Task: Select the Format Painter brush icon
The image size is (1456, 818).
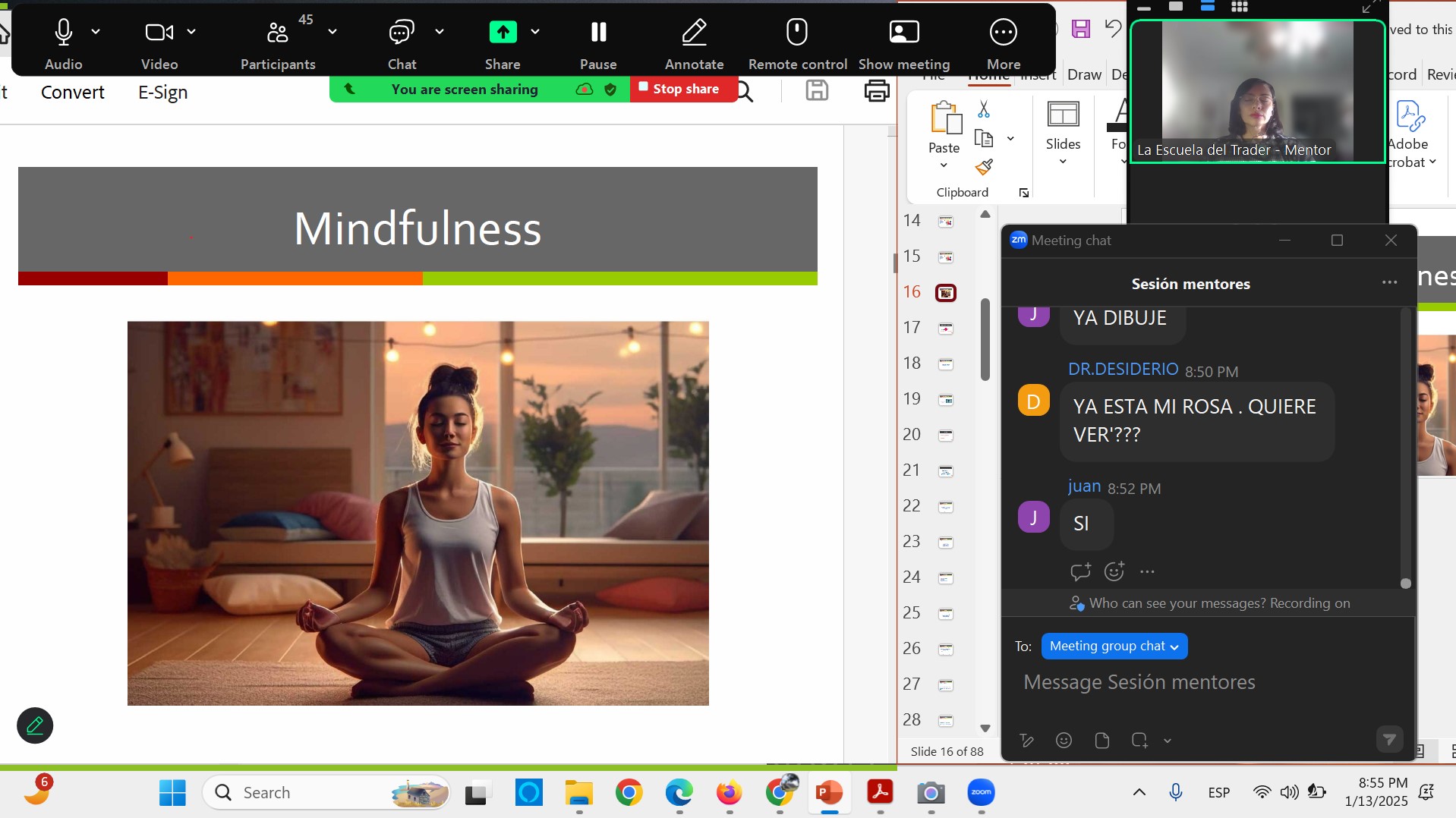Action: click(984, 166)
